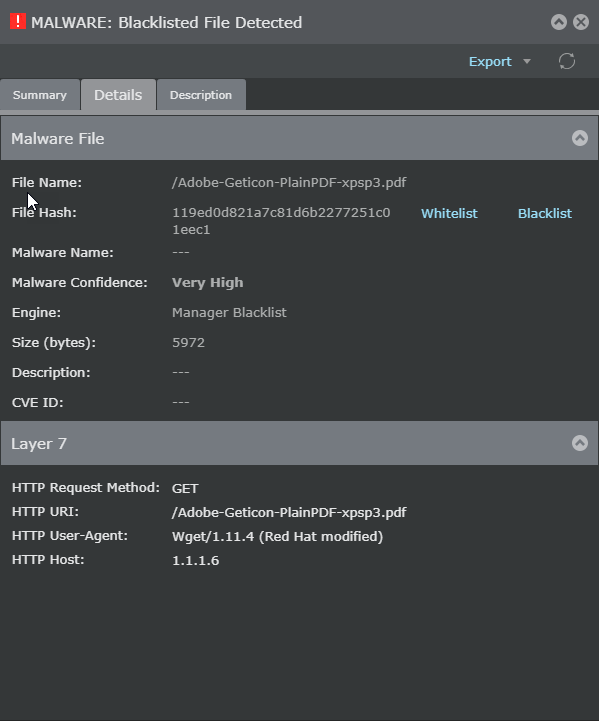Click the Malware Confidence: label

[80, 282]
